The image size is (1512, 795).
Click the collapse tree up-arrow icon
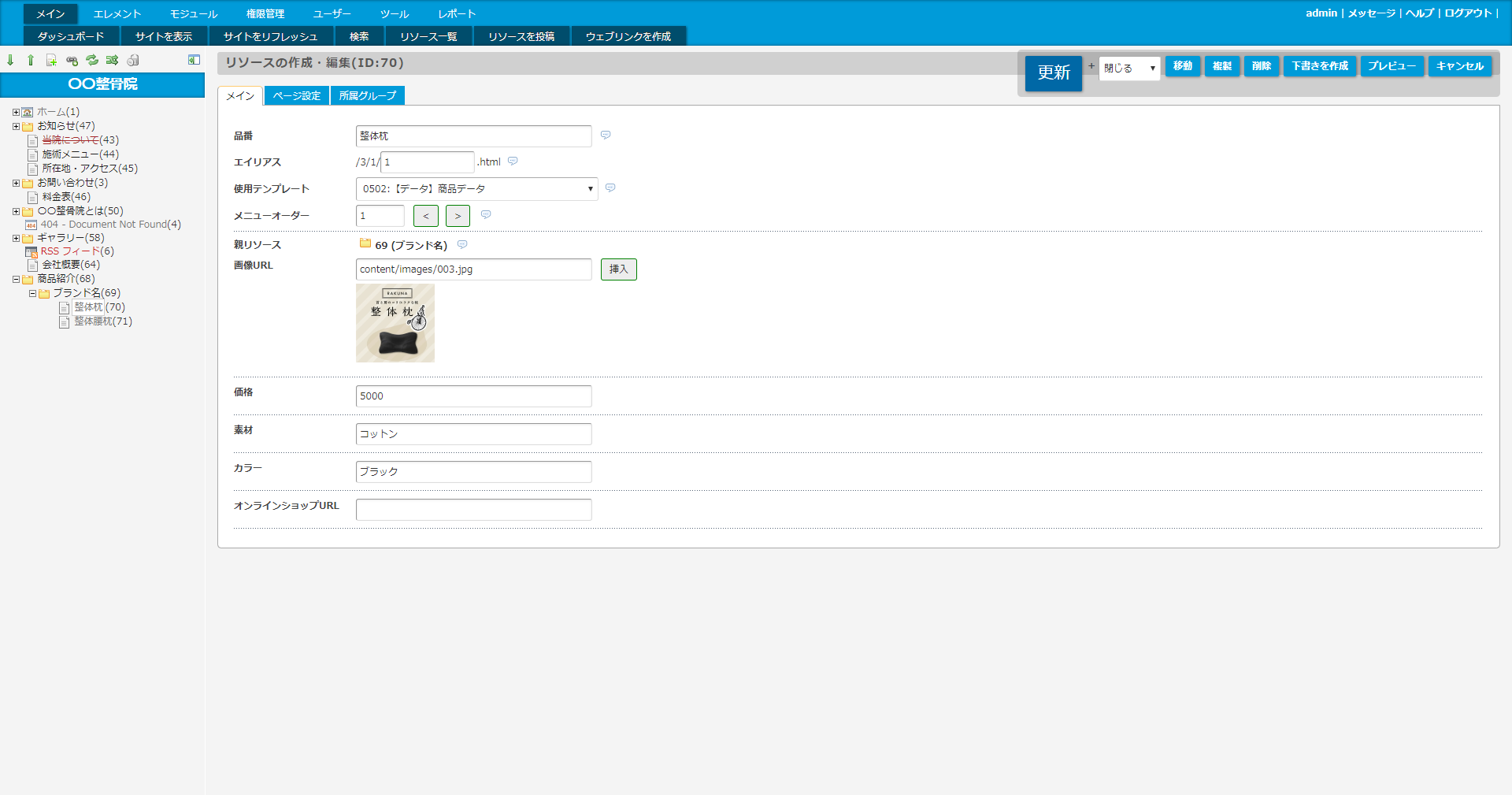tap(31, 61)
